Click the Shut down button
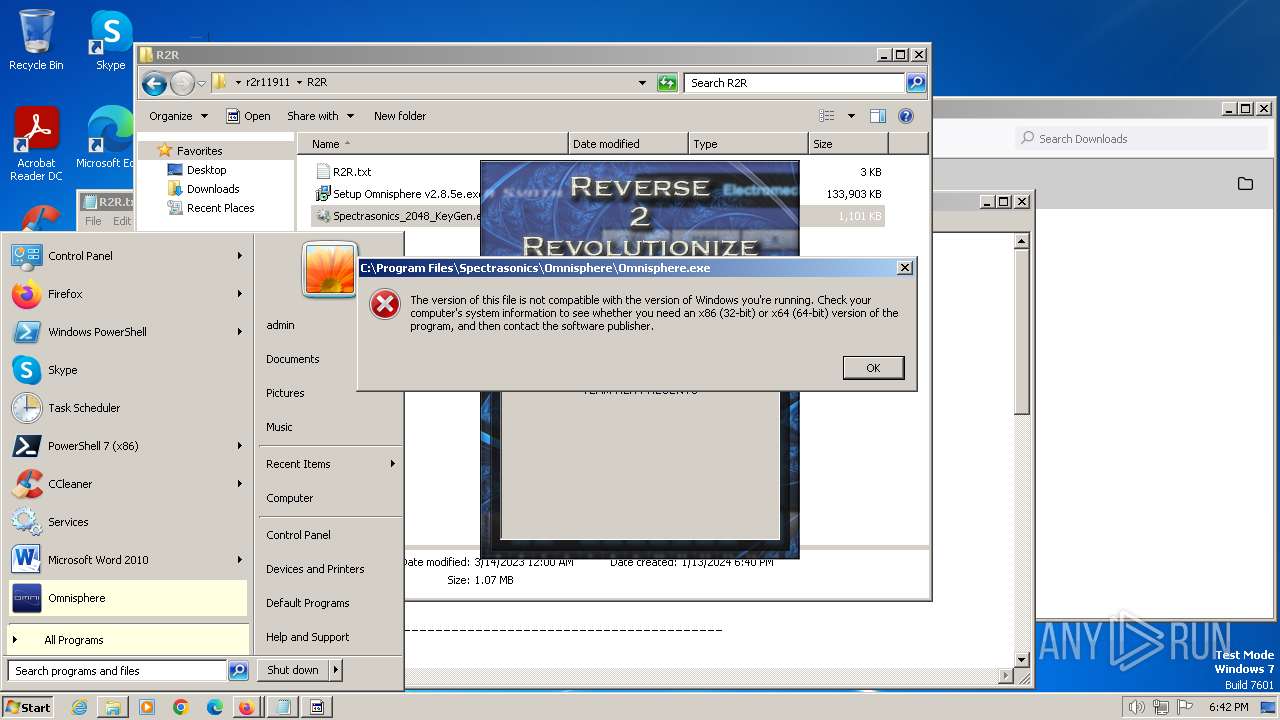This screenshot has width=1280, height=720. (x=293, y=670)
